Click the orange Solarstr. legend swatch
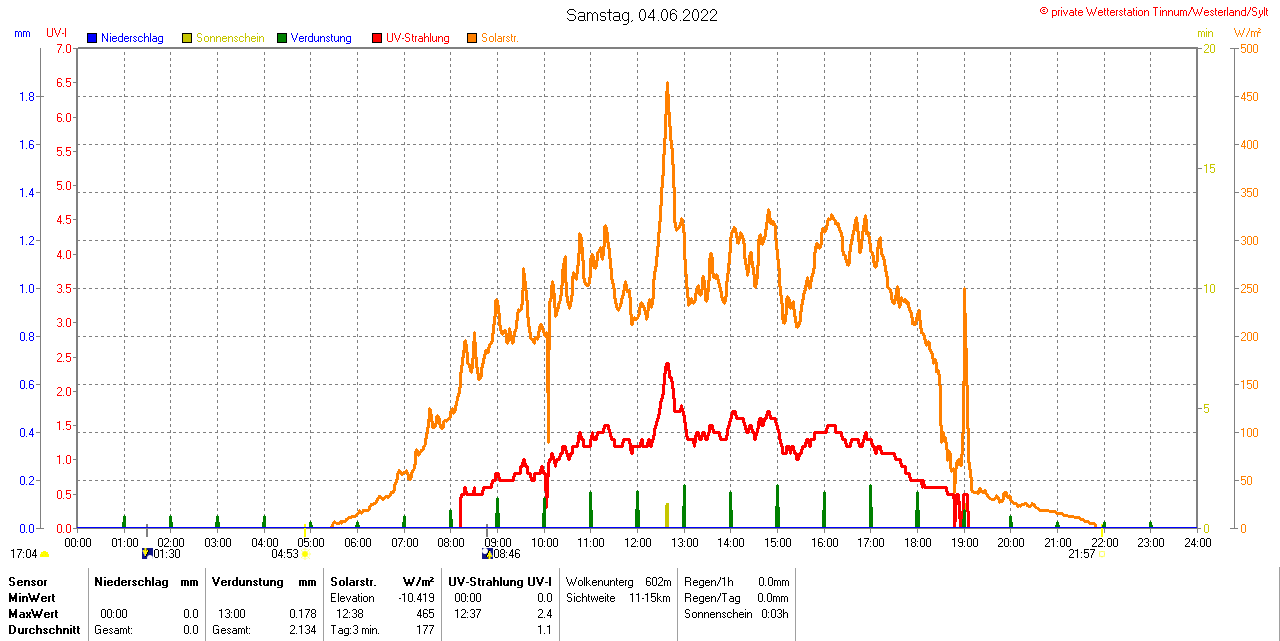1280x641 pixels. coord(472,38)
